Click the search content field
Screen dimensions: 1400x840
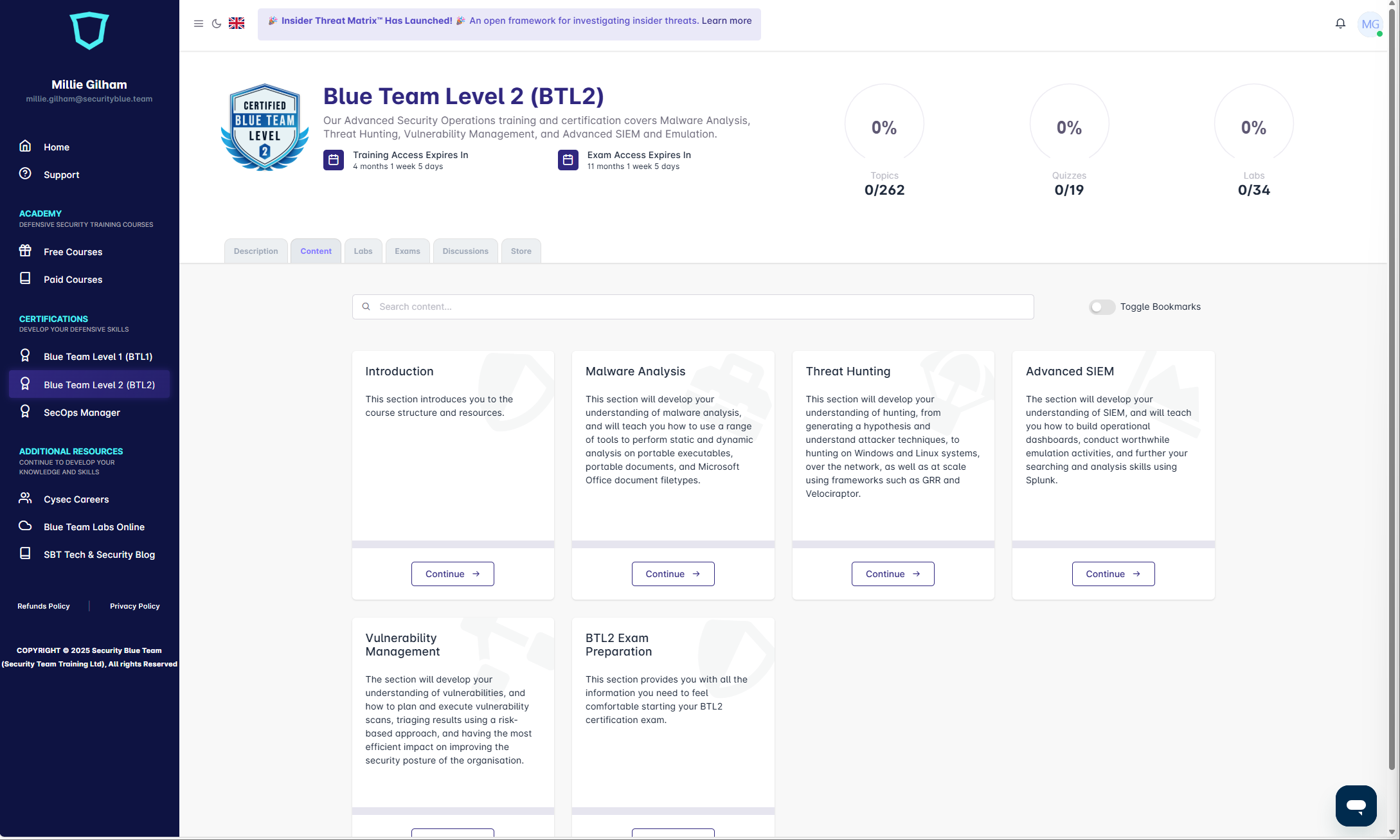click(x=692, y=307)
